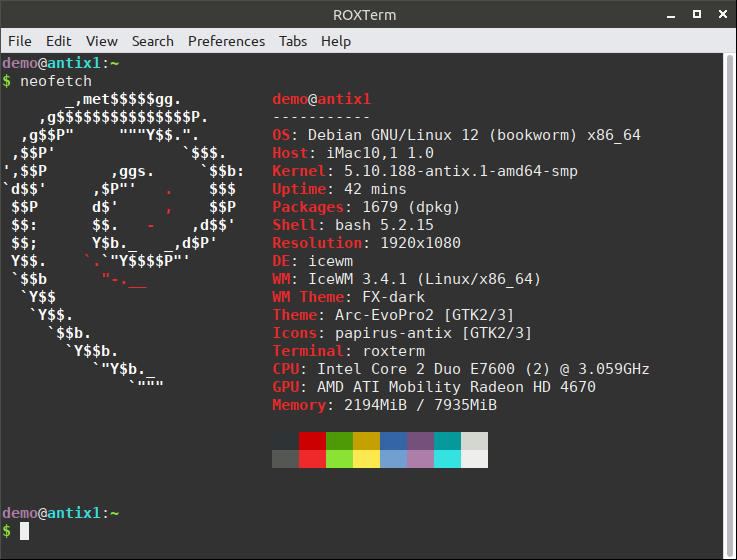Click the Resolution value '1920x1080'
Image resolution: width=737 pixels, height=560 pixels.
tap(420, 243)
